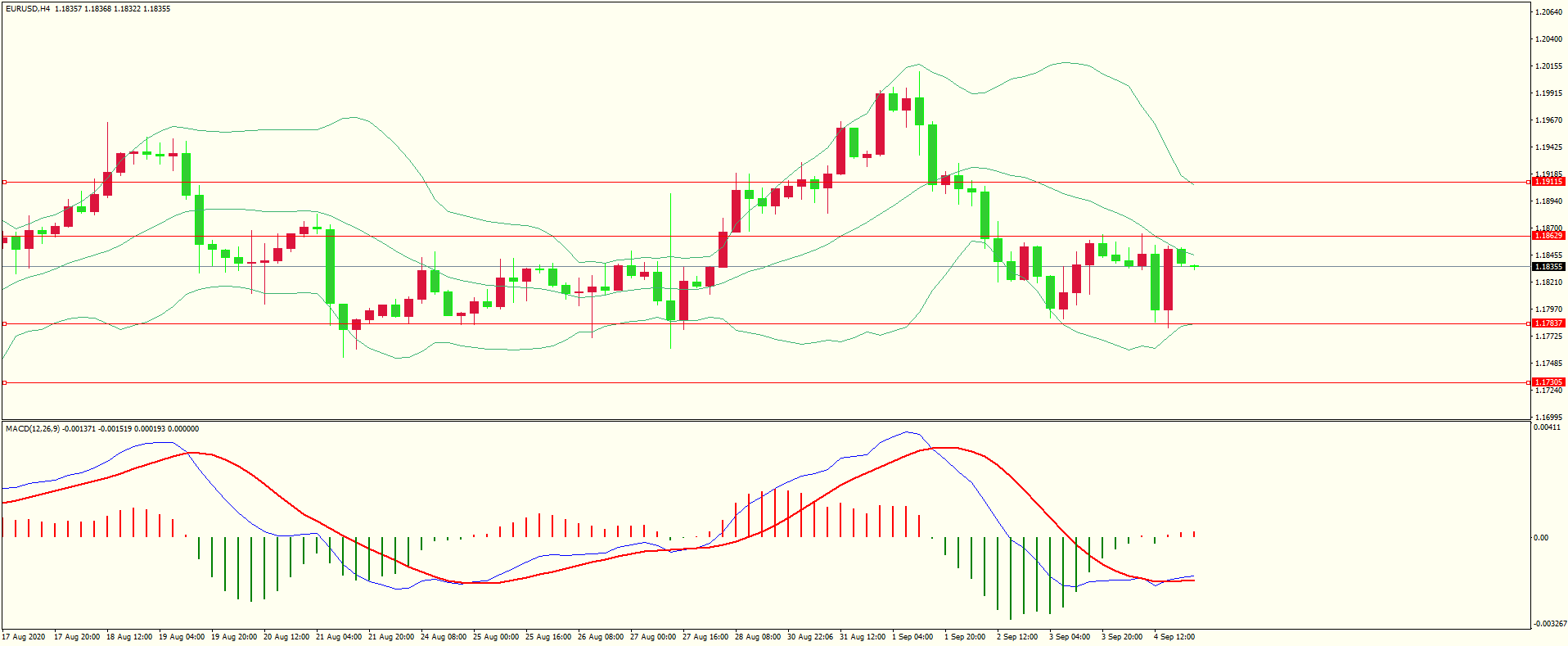The height and width of the screenshot is (646, 1568).
Task: Click the 21 Aug 20:00 time label
Action: tap(391, 637)
